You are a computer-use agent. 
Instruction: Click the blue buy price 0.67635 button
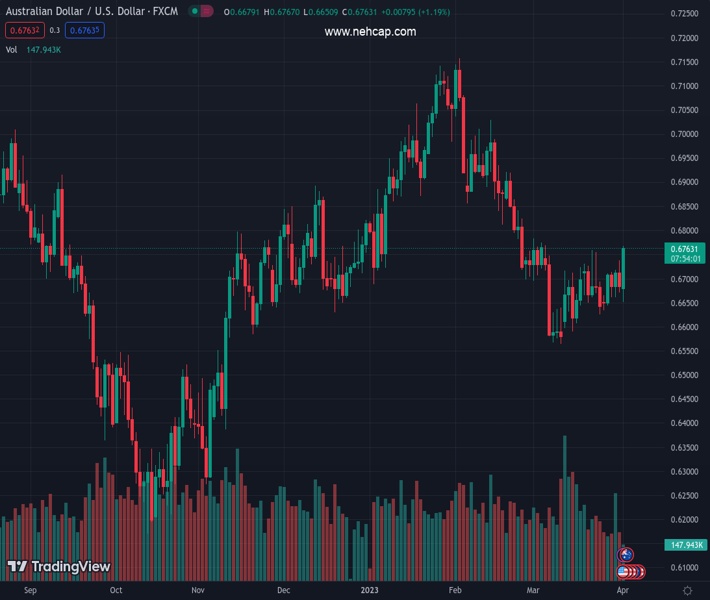[x=85, y=30]
